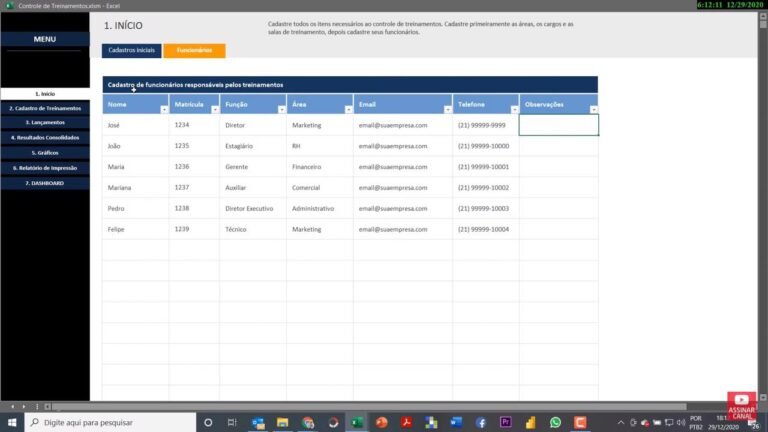Click the Estagiário function cell
This screenshot has width=768, height=432.
253,146
